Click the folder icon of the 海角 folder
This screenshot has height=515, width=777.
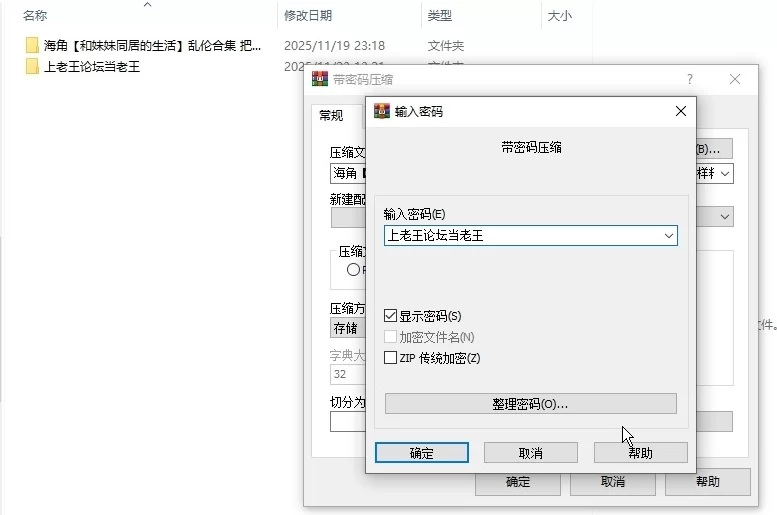coord(32,45)
